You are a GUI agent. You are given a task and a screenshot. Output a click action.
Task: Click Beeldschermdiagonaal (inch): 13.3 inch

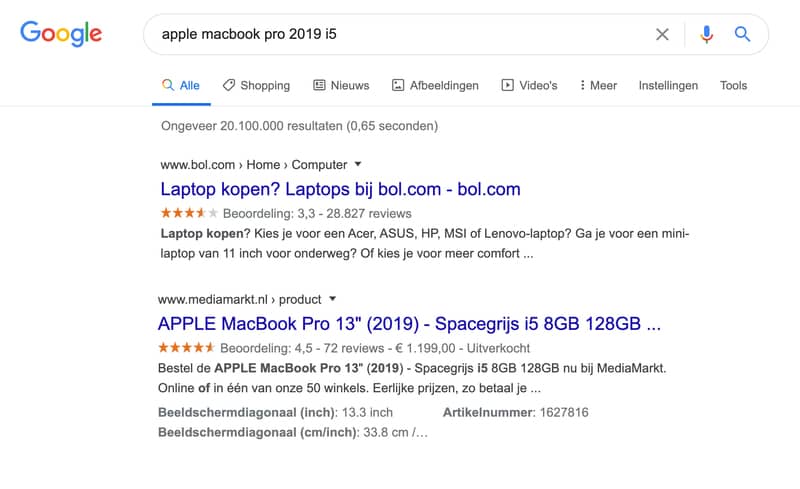(276, 412)
